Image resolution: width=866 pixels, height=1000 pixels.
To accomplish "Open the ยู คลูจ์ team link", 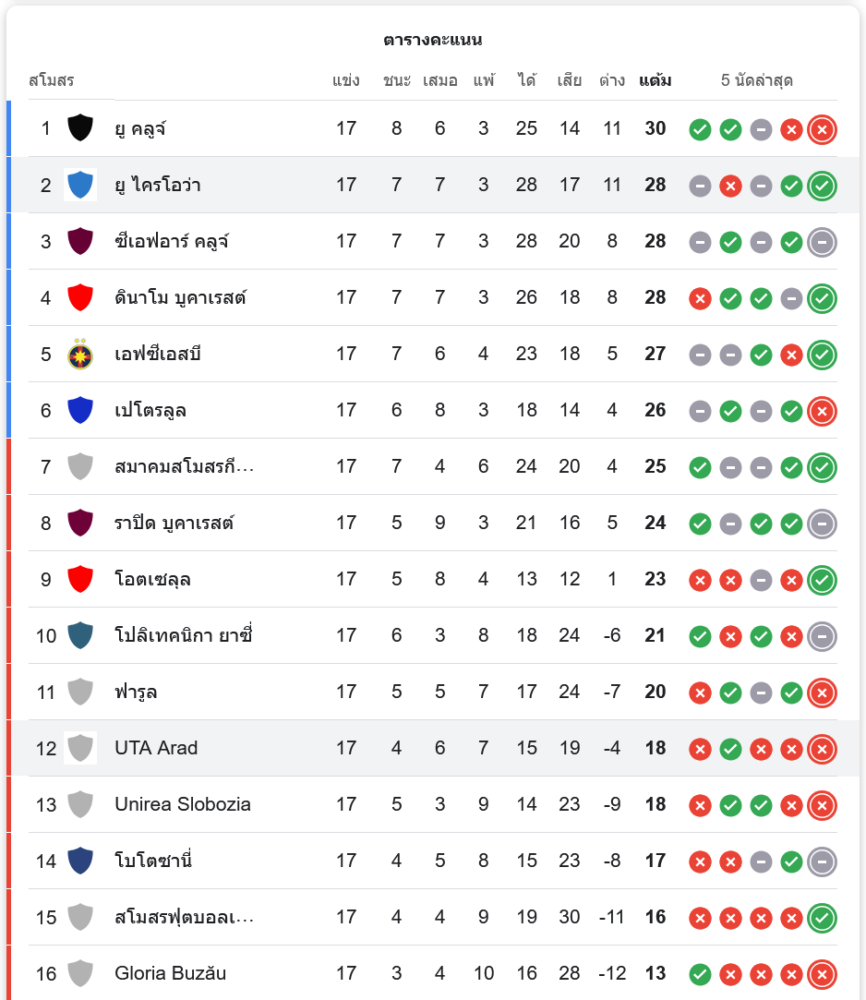I will (x=140, y=128).
